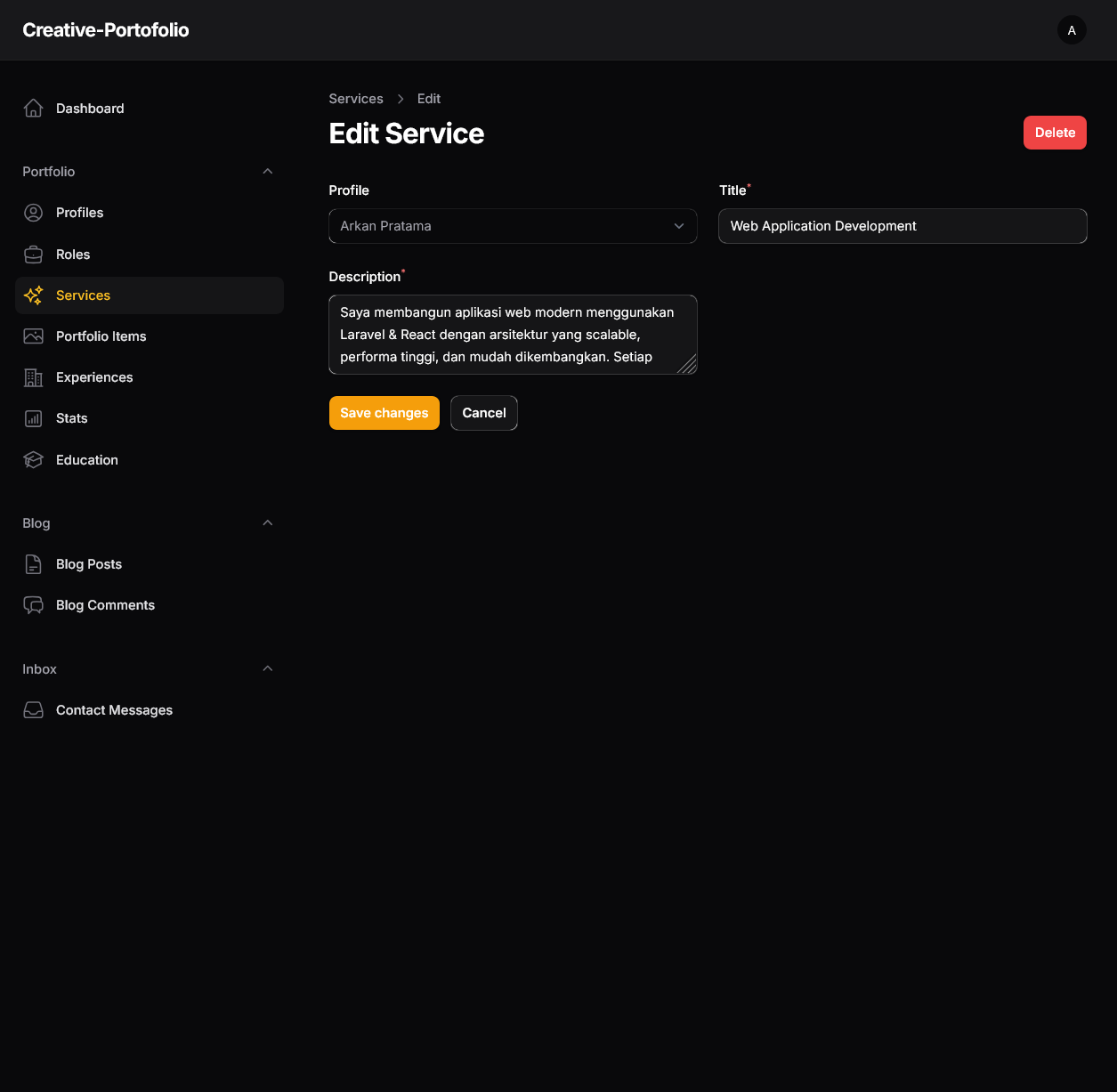Select the Services sparkles icon

33,295
